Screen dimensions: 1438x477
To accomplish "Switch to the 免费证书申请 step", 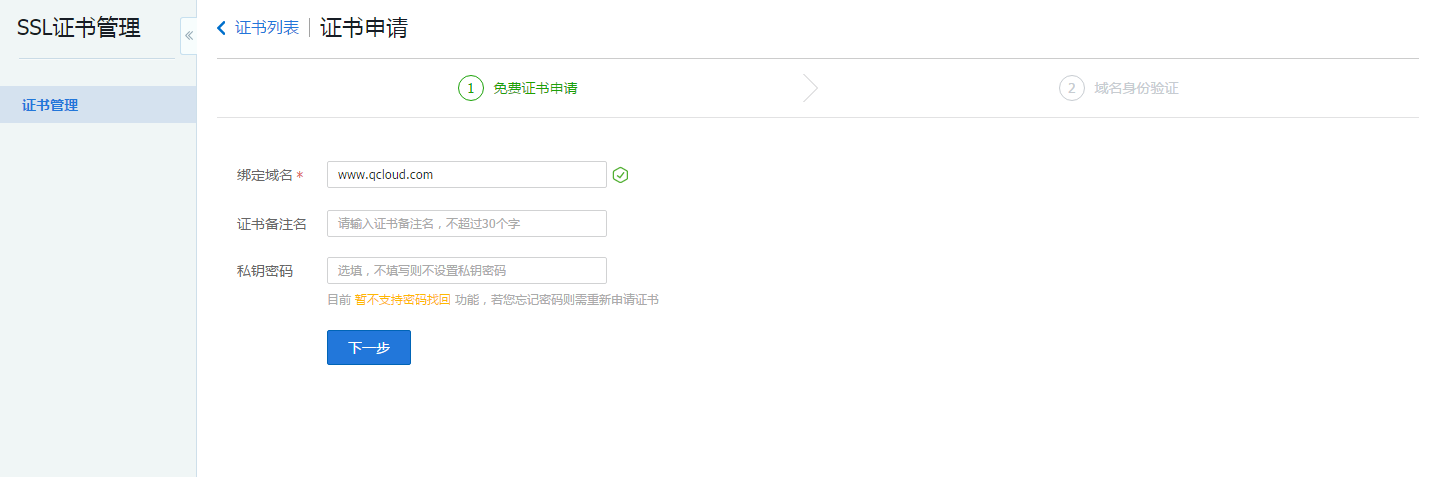I will tap(535, 88).
